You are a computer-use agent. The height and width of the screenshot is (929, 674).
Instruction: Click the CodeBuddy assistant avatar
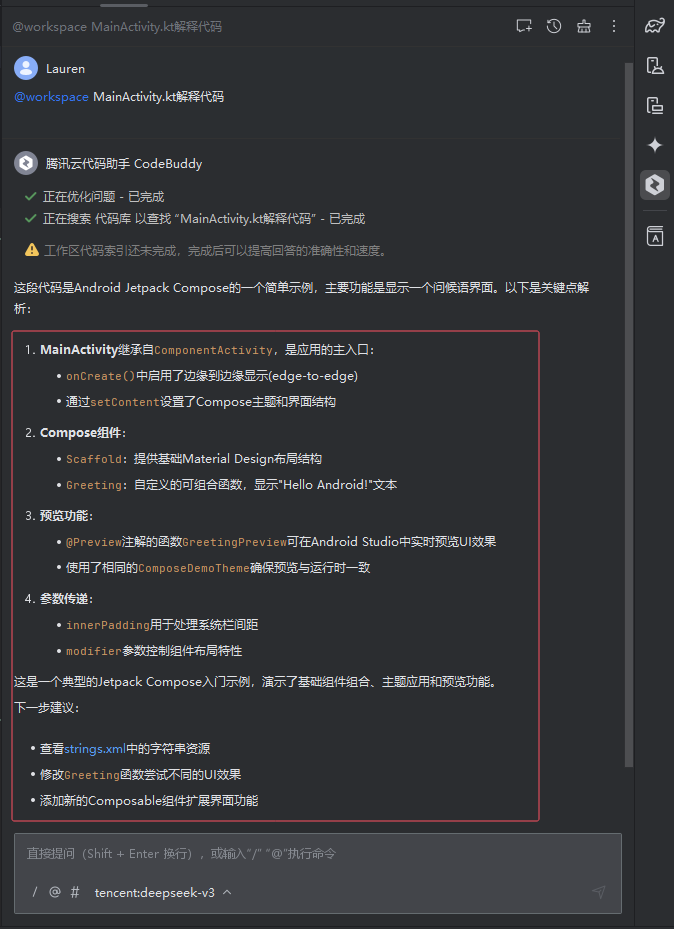26,163
